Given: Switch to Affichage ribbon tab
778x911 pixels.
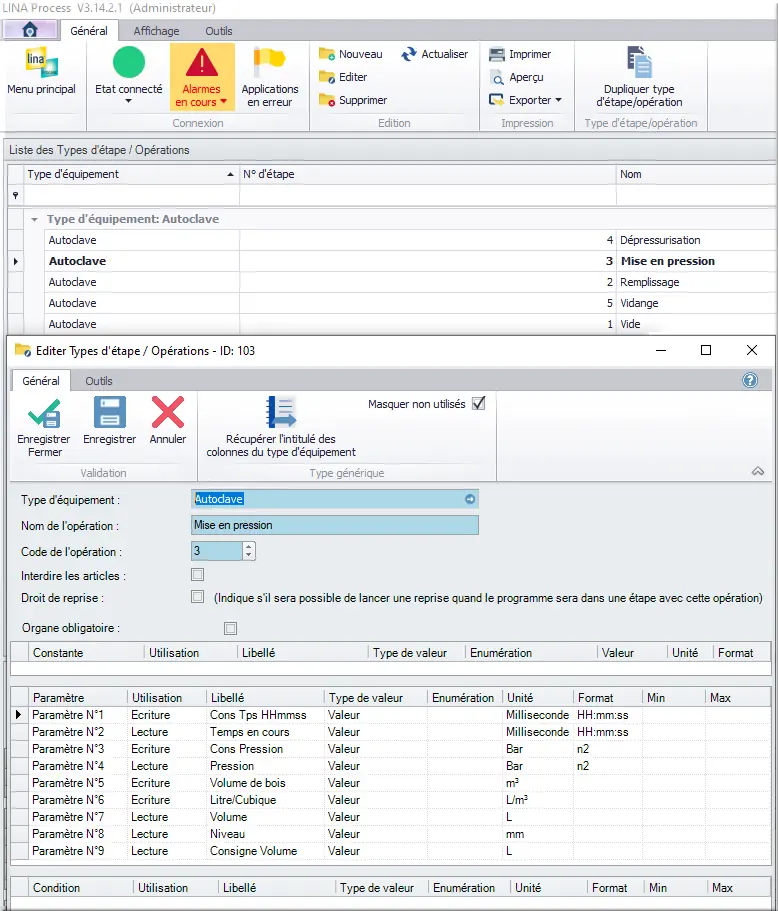Looking at the screenshot, I should point(156,31).
